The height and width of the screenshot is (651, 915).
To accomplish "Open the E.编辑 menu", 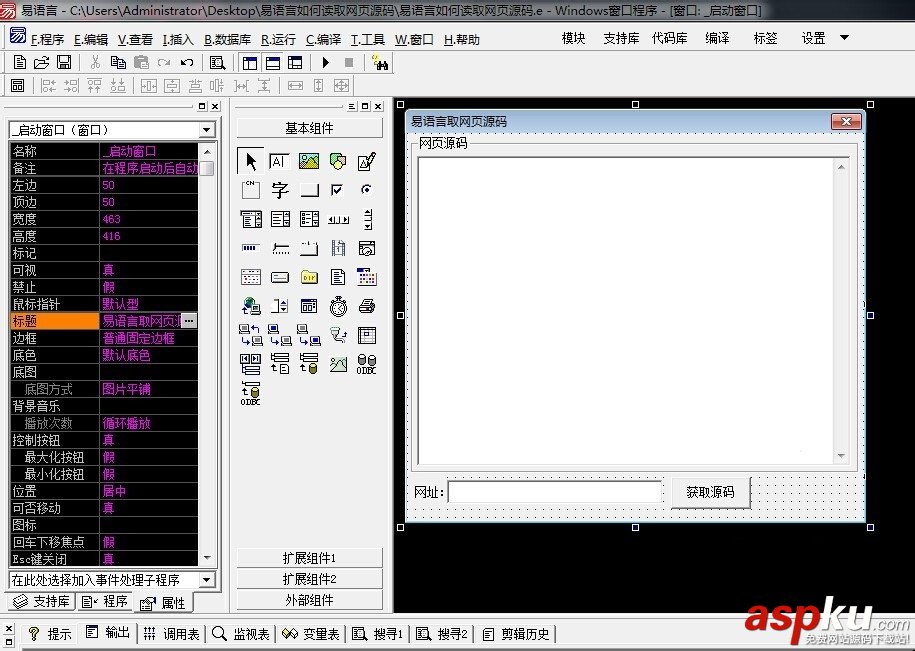I will click(91, 40).
